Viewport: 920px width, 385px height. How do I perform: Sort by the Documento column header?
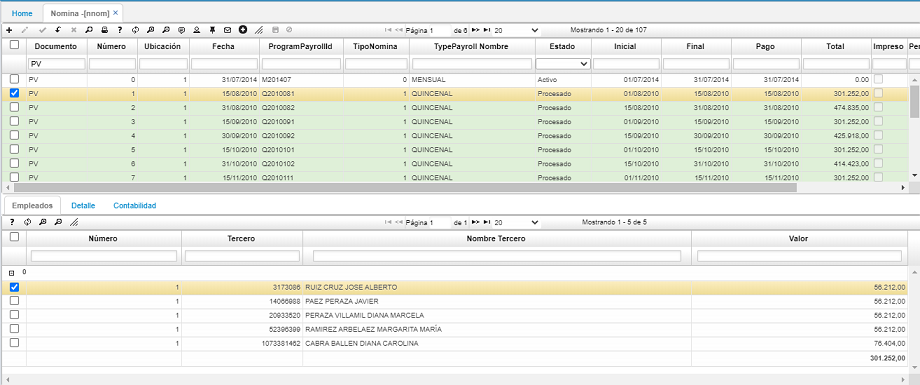point(56,46)
